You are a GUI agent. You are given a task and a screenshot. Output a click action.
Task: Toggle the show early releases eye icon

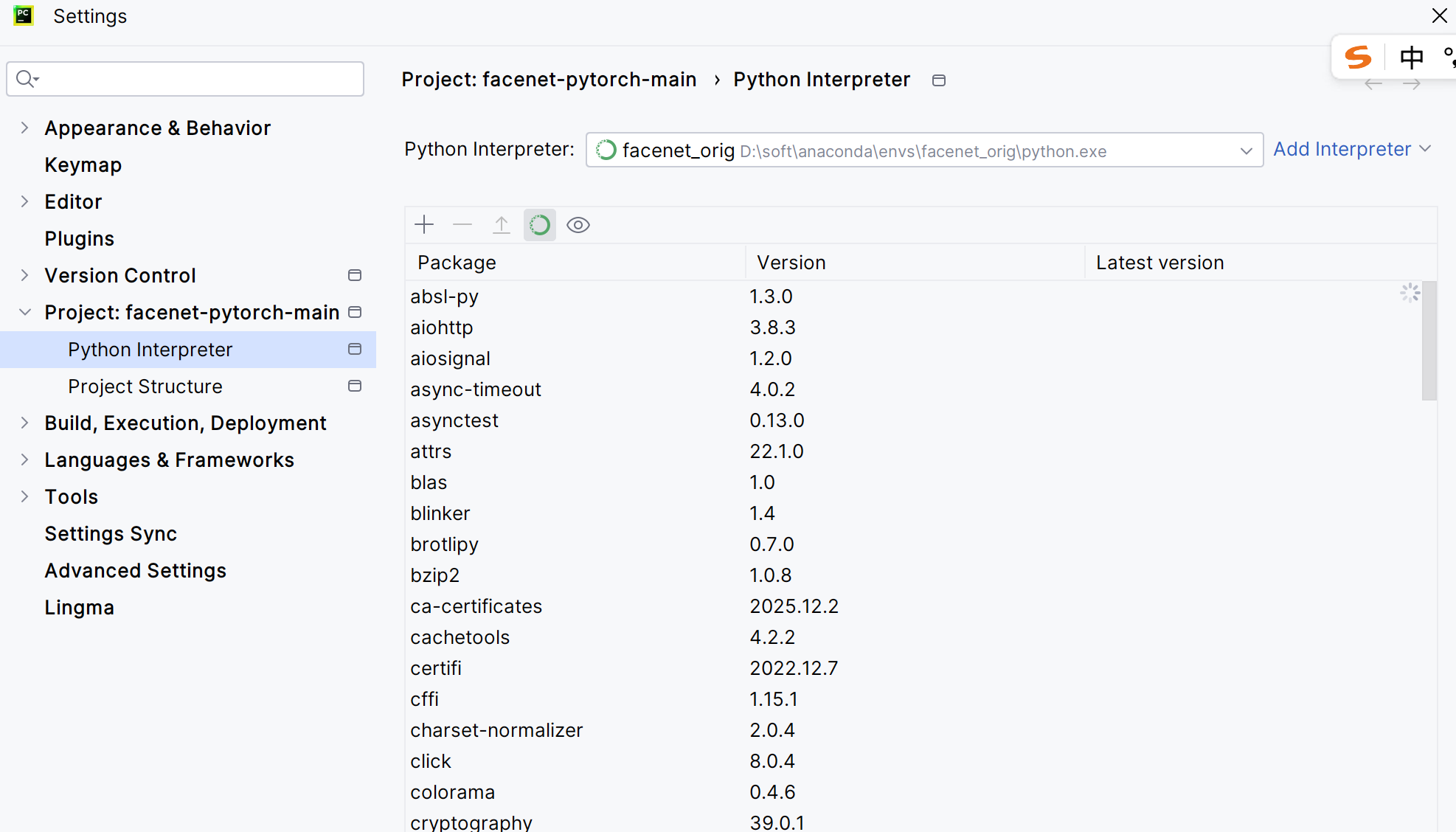coord(578,225)
